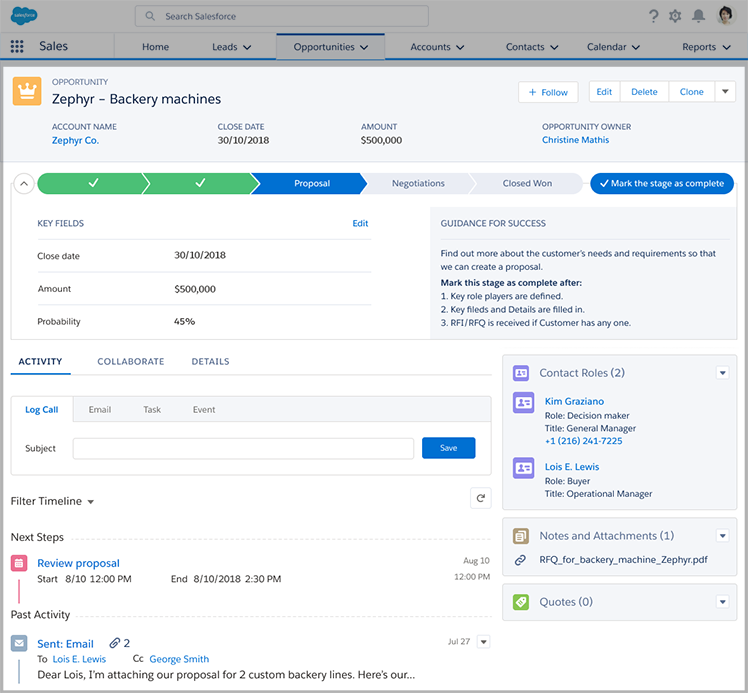Image resolution: width=748 pixels, height=693 pixels.
Task: Expand the Opportunities nav dropdown arrow
Action: tap(364, 47)
